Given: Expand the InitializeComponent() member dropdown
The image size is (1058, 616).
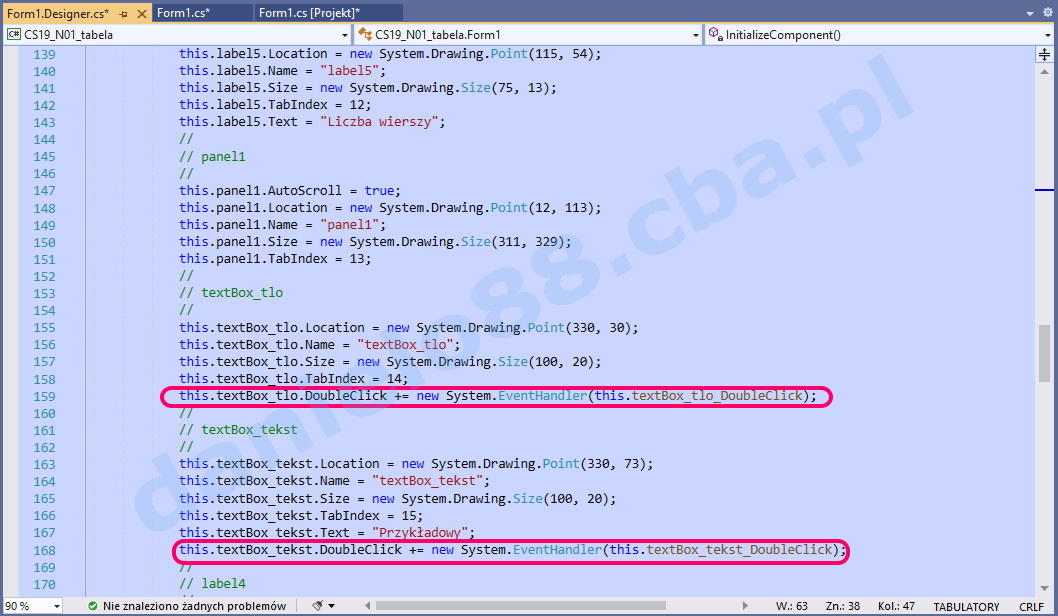Looking at the screenshot, I should (x=1047, y=35).
